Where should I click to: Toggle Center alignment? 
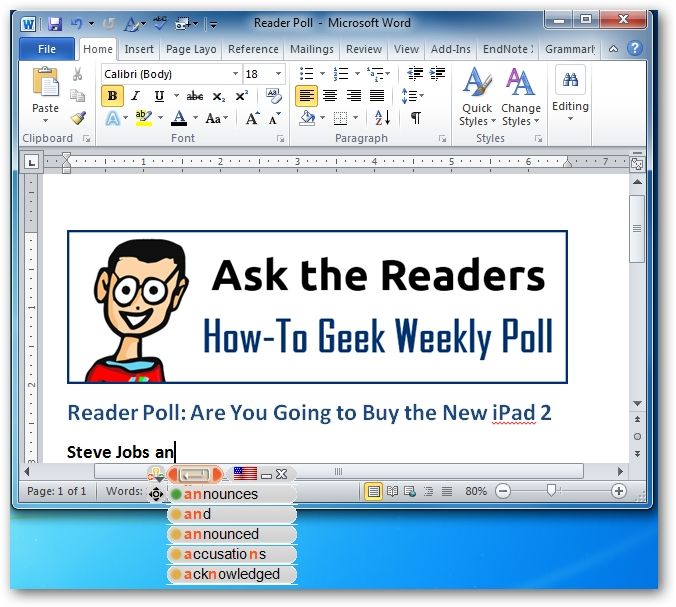[330, 96]
